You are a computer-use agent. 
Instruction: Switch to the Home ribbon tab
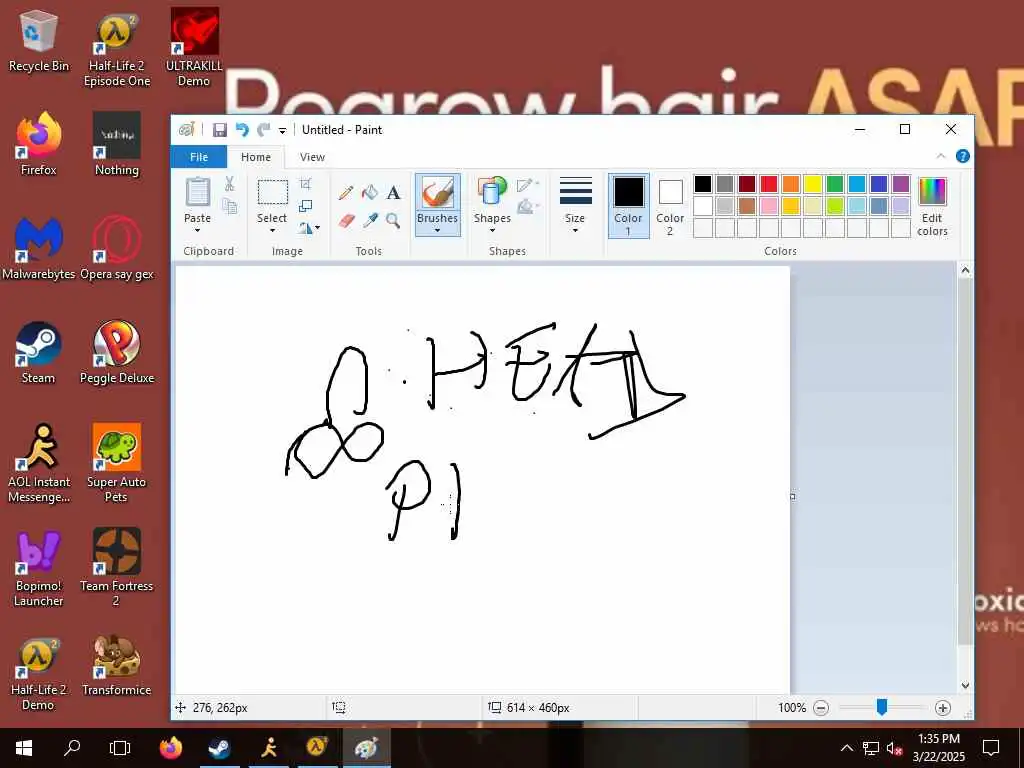pyautogui.click(x=256, y=157)
